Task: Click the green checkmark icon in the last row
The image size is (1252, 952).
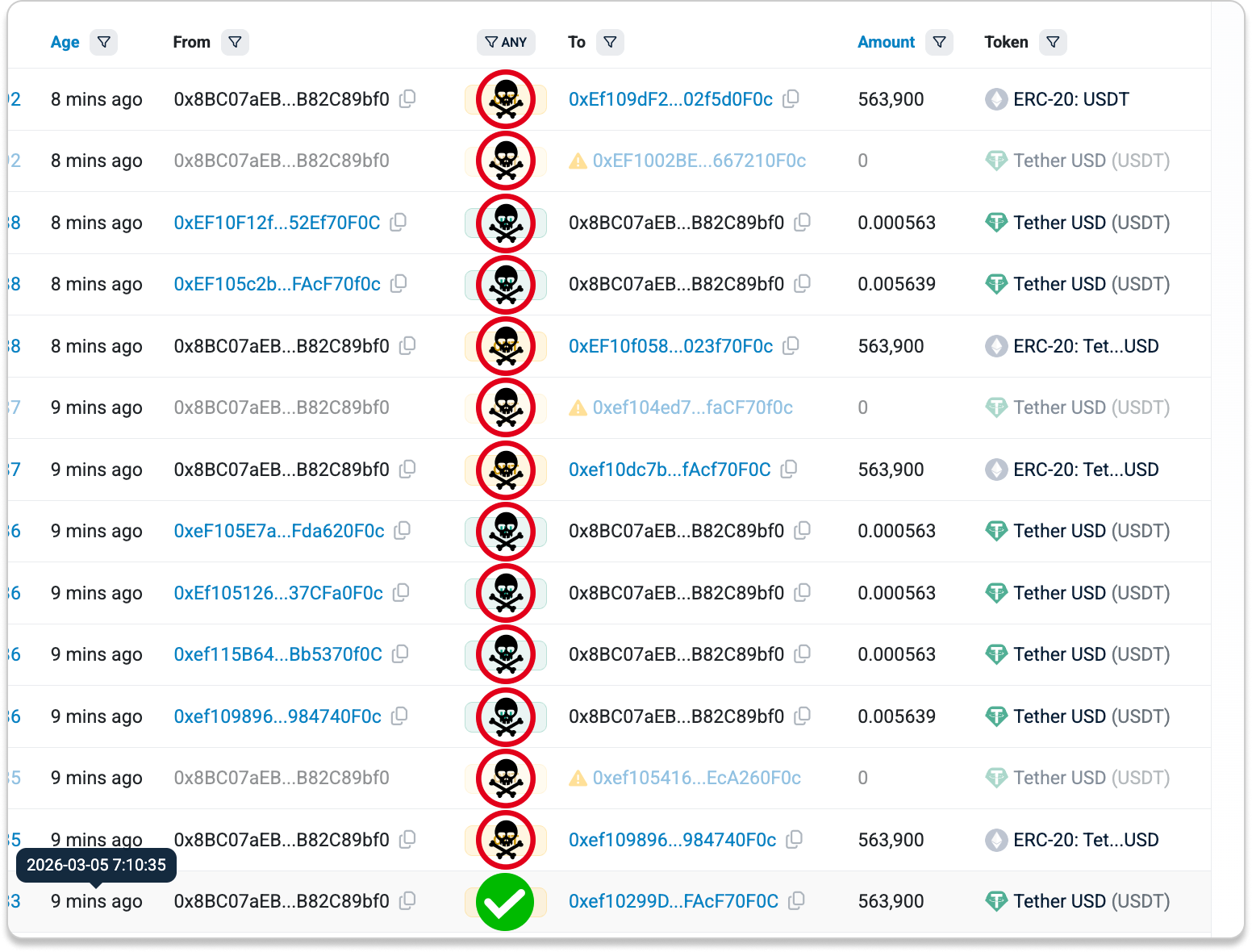Action: (x=505, y=902)
